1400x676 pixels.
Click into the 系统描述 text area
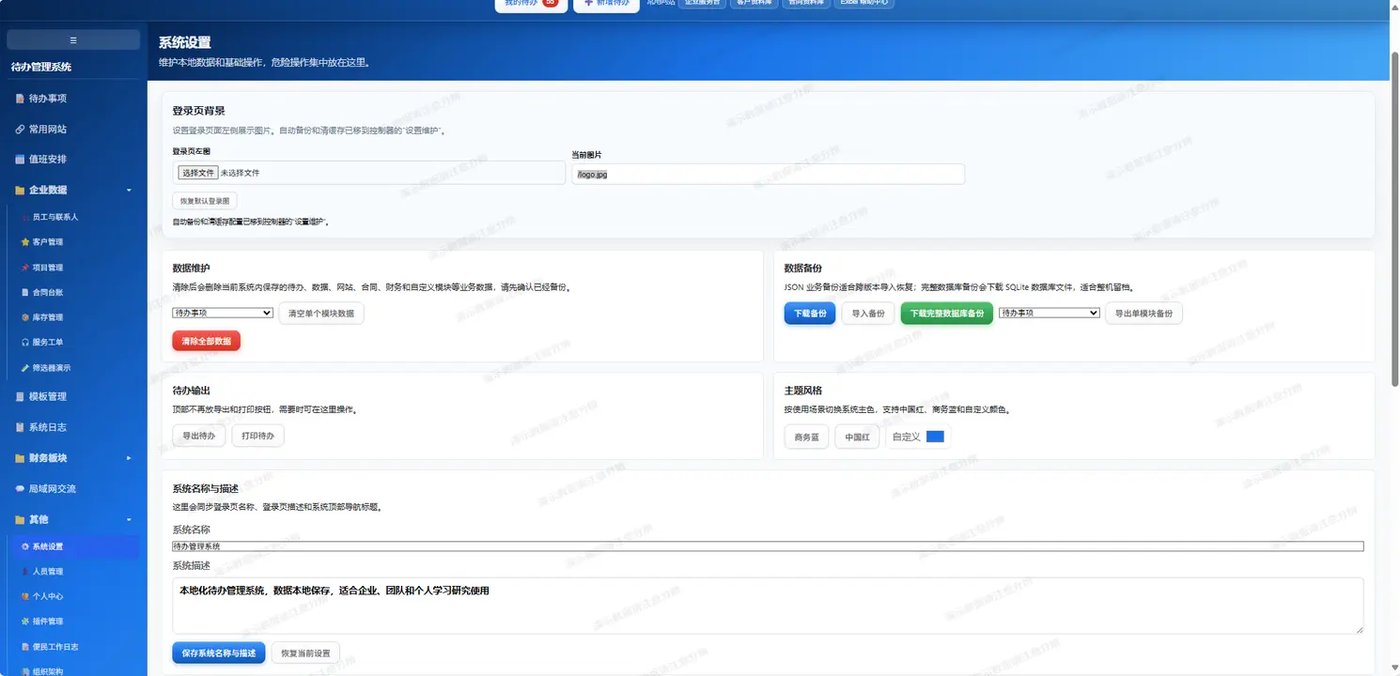pyautogui.click(x=768, y=605)
